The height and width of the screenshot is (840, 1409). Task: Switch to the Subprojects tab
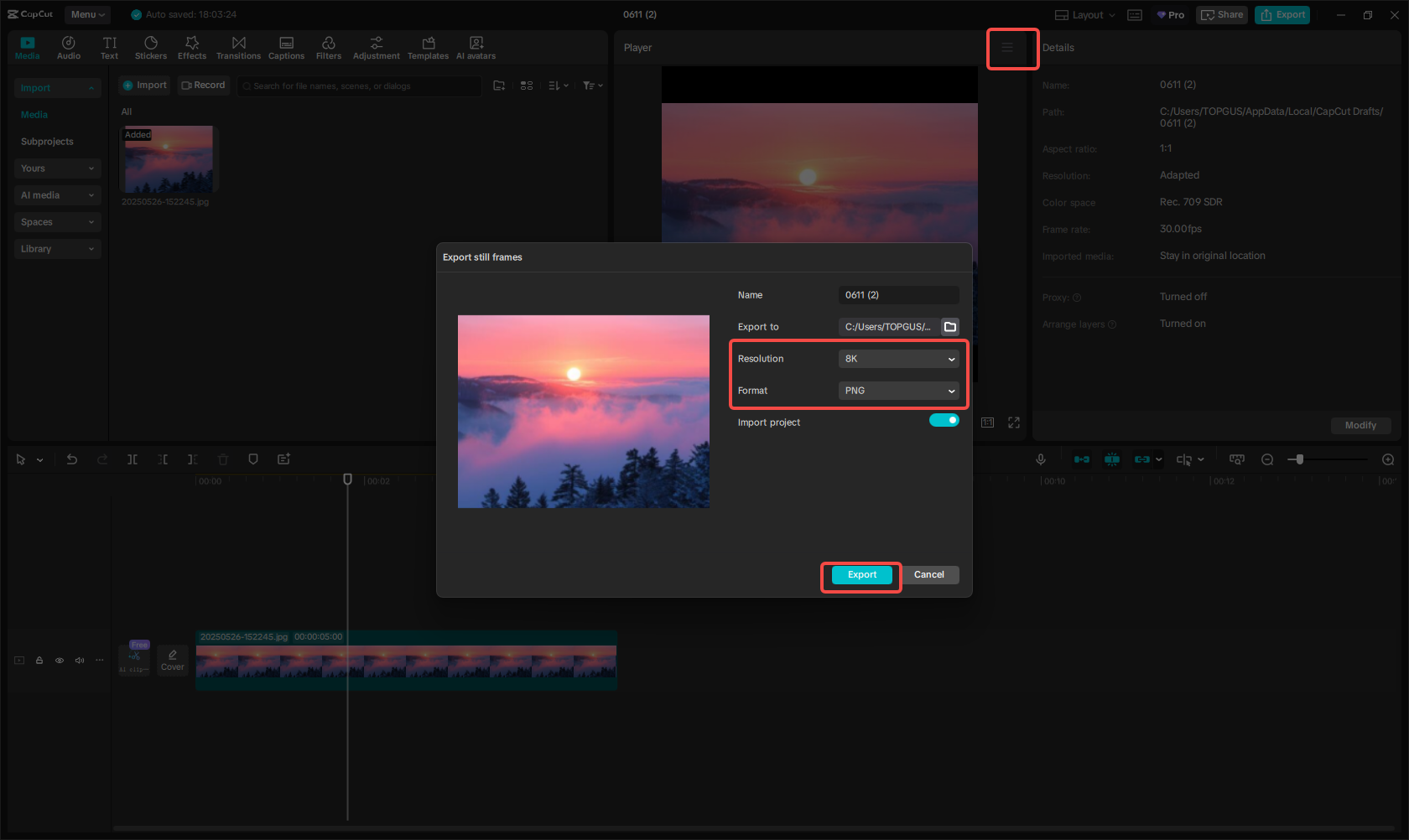coord(47,141)
